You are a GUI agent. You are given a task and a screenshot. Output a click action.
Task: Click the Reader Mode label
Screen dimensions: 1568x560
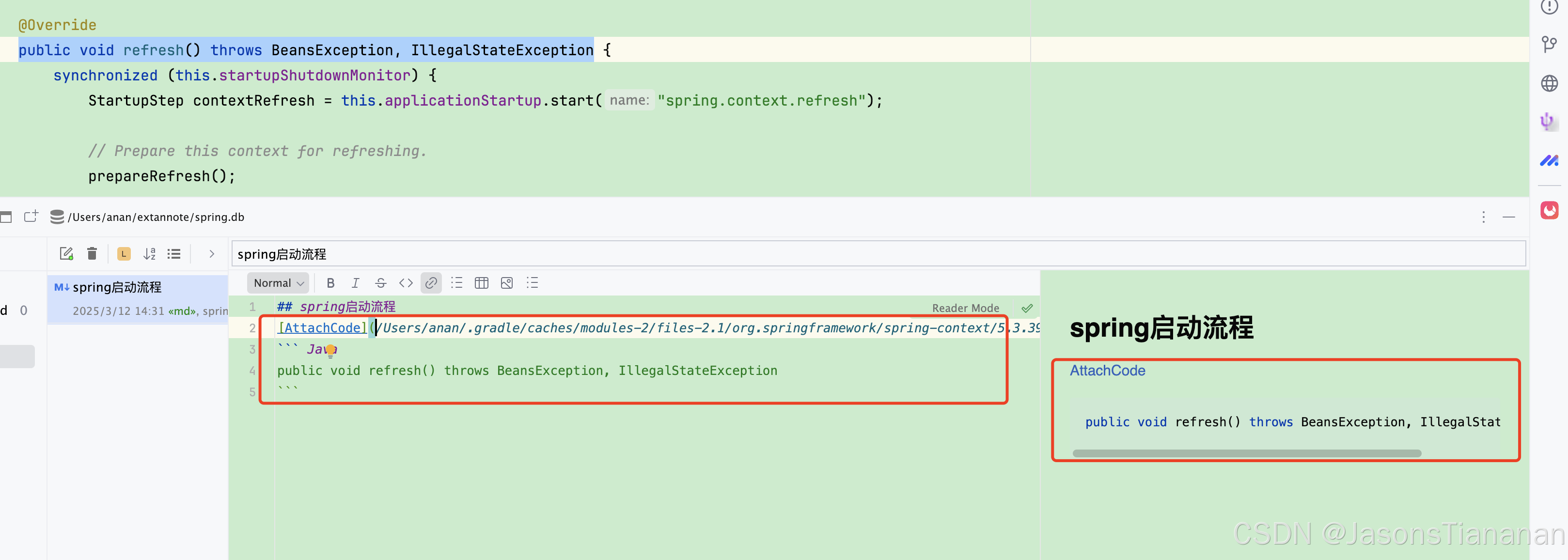[x=965, y=308]
